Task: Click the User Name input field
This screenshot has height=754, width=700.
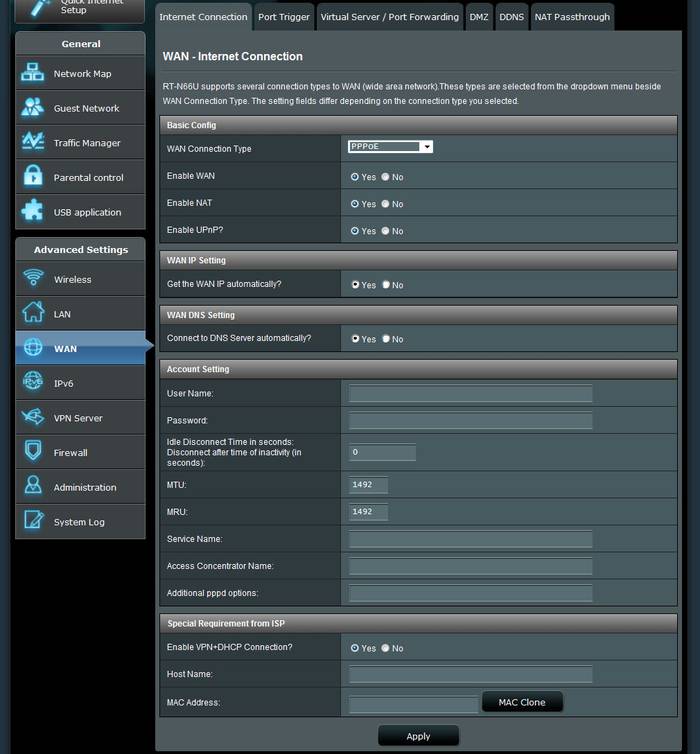Action: coord(470,394)
